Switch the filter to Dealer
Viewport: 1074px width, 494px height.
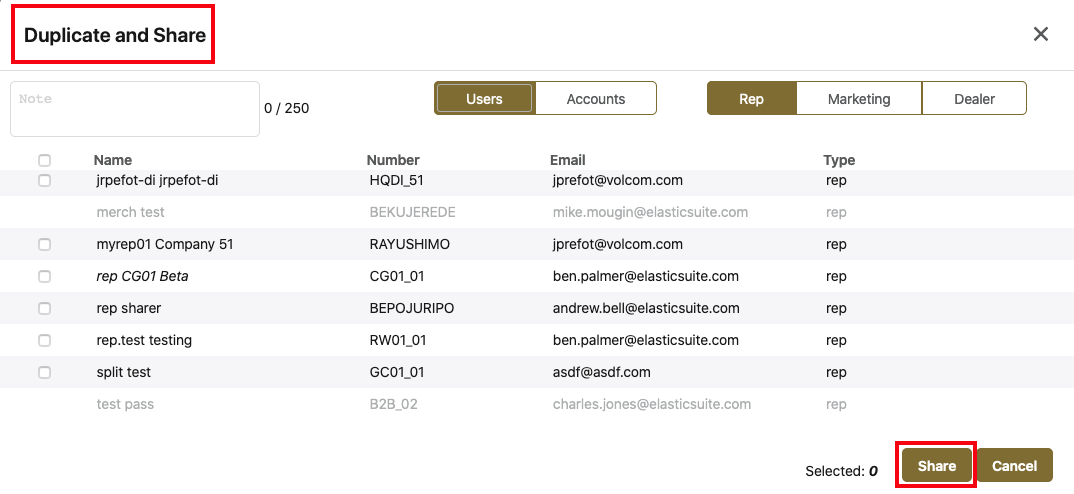coord(974,99)
